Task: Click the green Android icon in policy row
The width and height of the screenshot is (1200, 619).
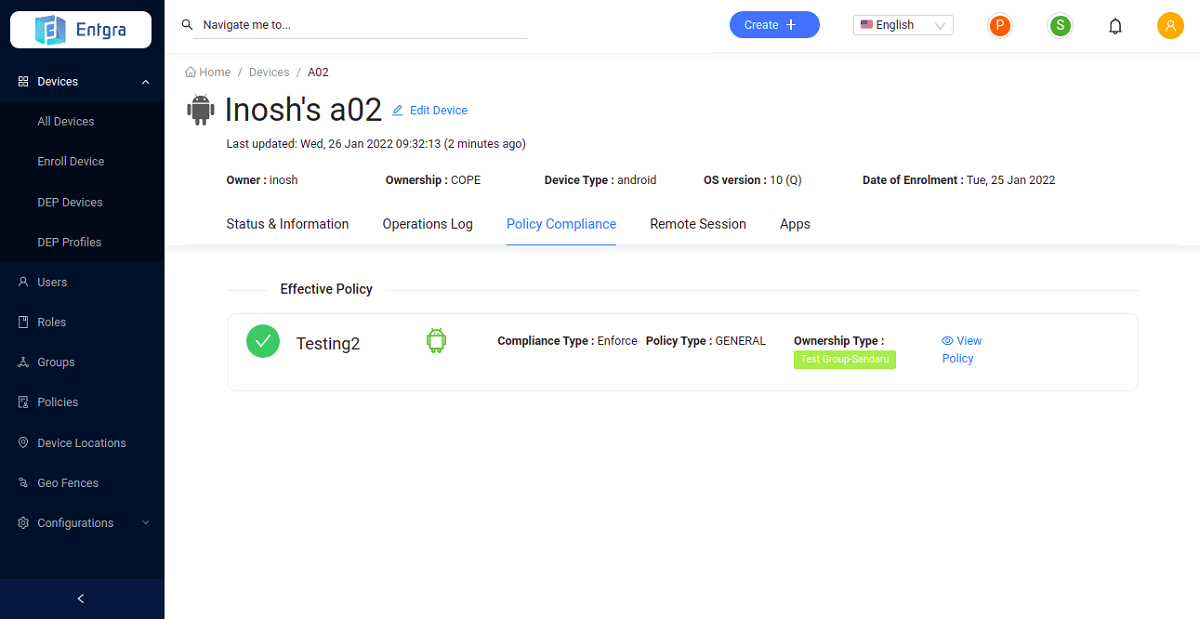Action: coord(435,341)
